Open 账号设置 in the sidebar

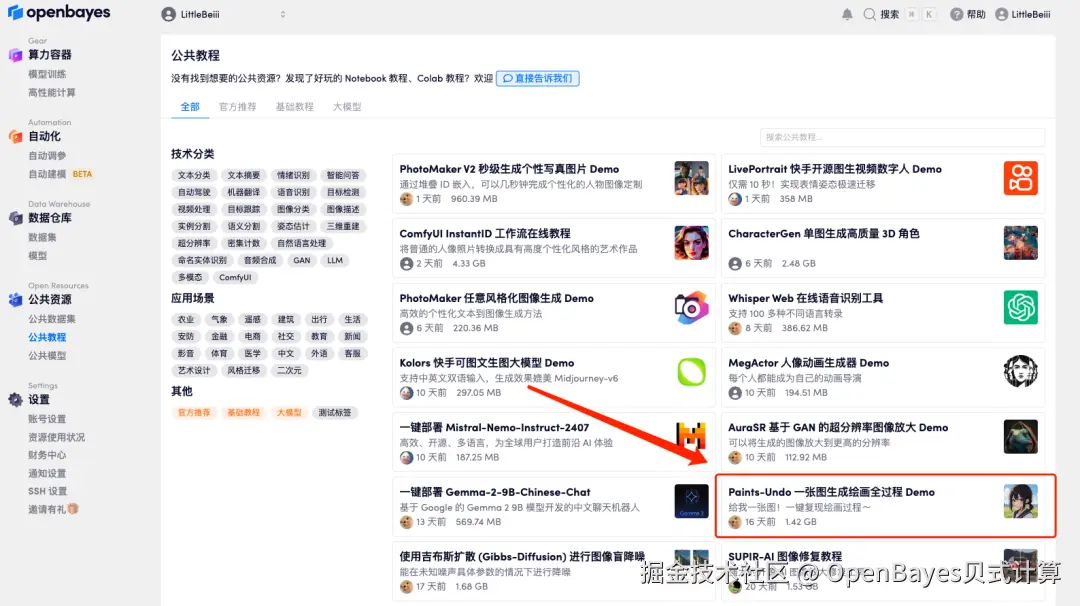48,419
